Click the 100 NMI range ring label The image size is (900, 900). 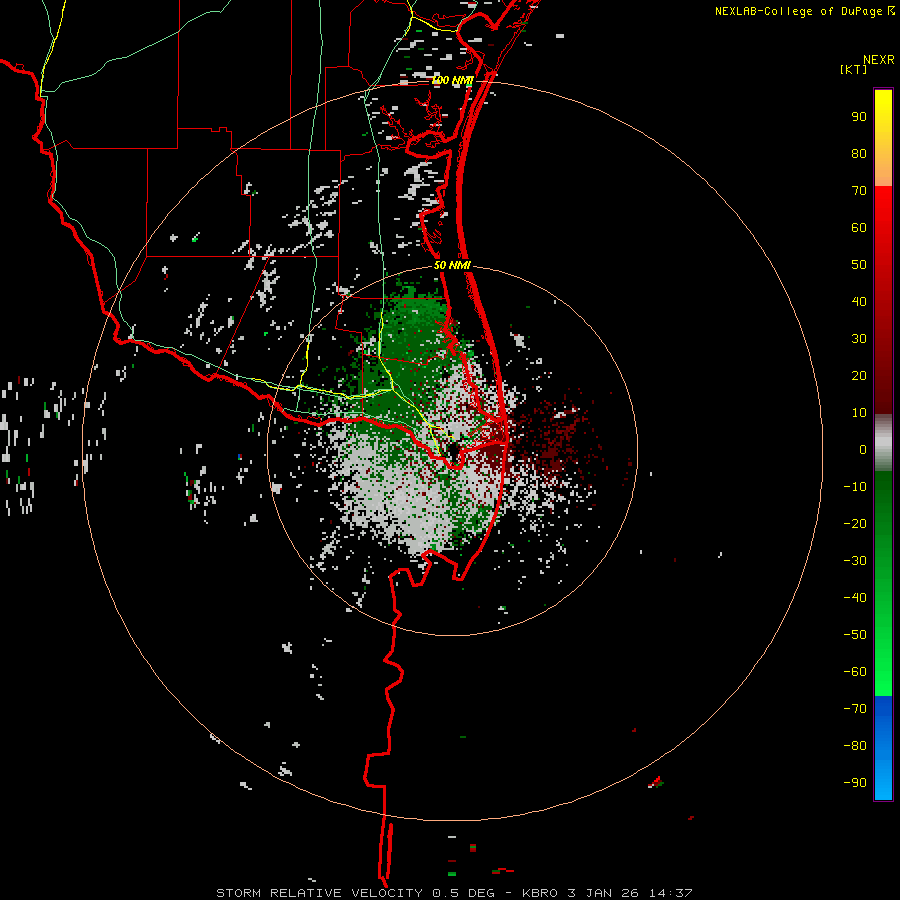[452, 80]
